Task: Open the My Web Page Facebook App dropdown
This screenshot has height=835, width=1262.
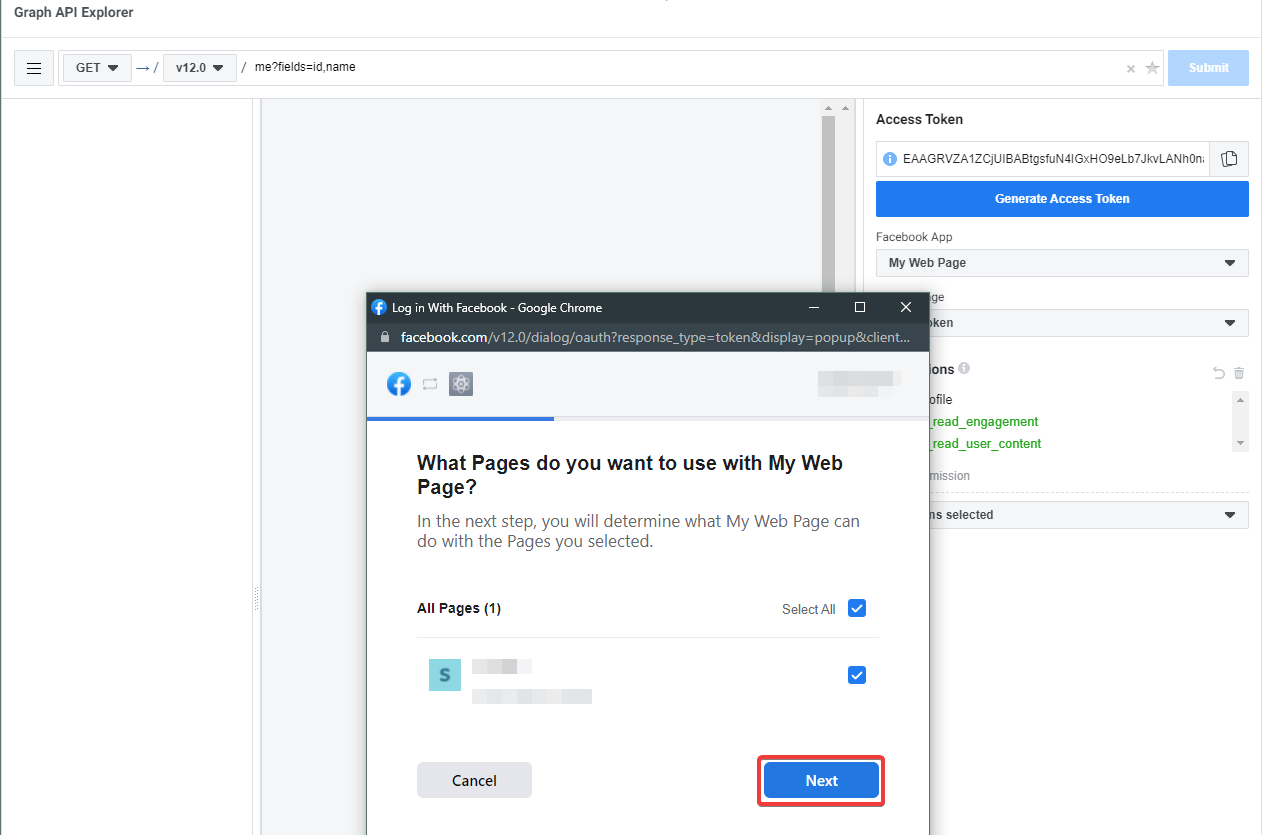Action: 1062,263
